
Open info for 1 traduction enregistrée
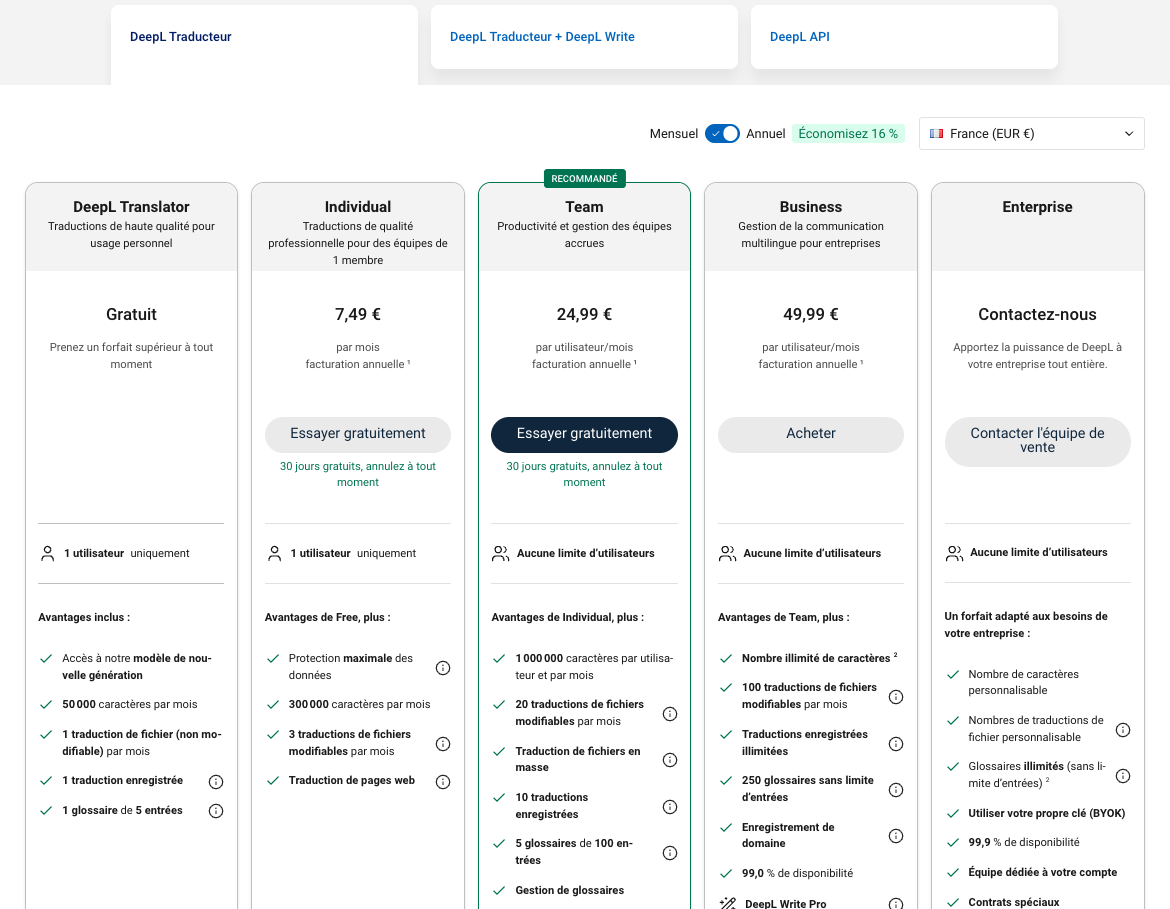click(216, 781)
